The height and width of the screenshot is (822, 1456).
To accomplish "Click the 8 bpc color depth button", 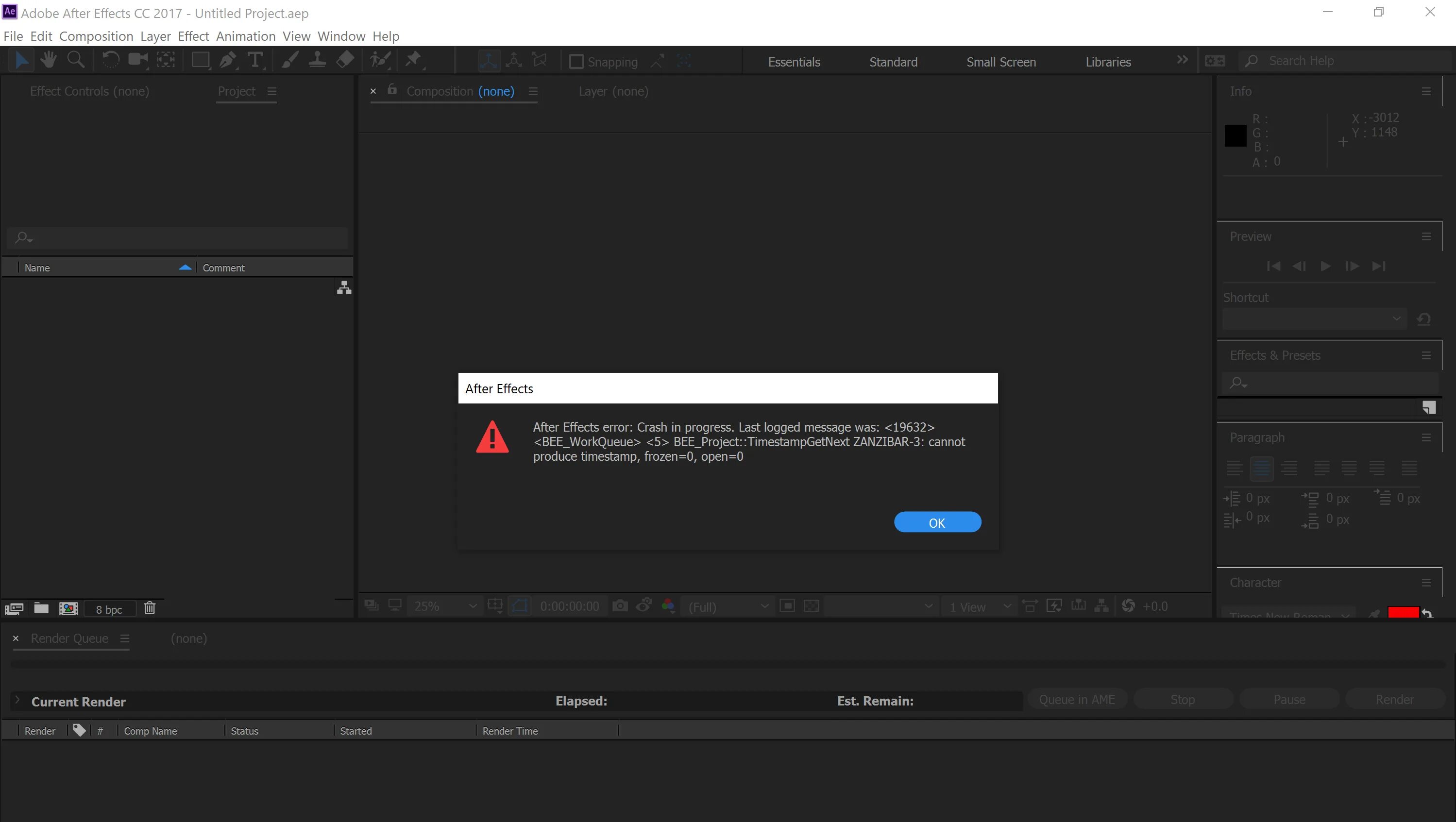I will (109, 609).
